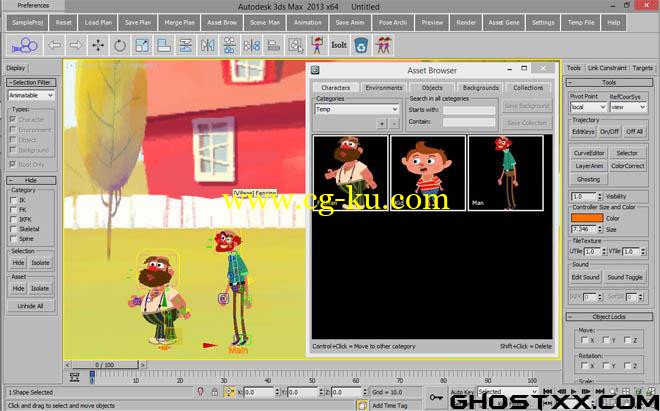Select the Move tool icon
The image size is (660, 411).
98,45
